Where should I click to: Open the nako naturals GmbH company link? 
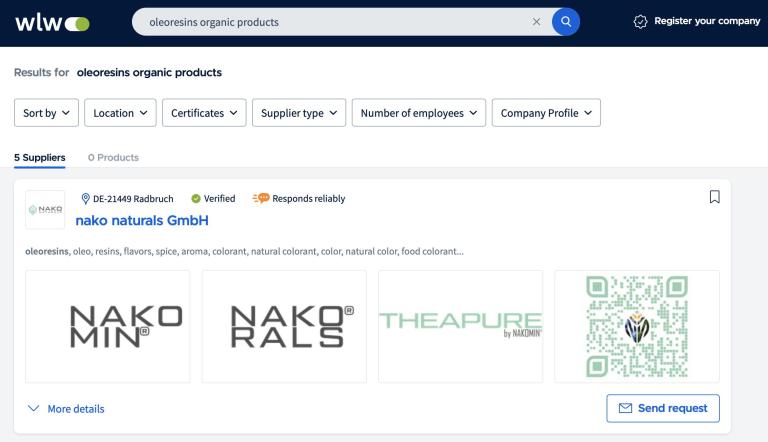point(142,221)
